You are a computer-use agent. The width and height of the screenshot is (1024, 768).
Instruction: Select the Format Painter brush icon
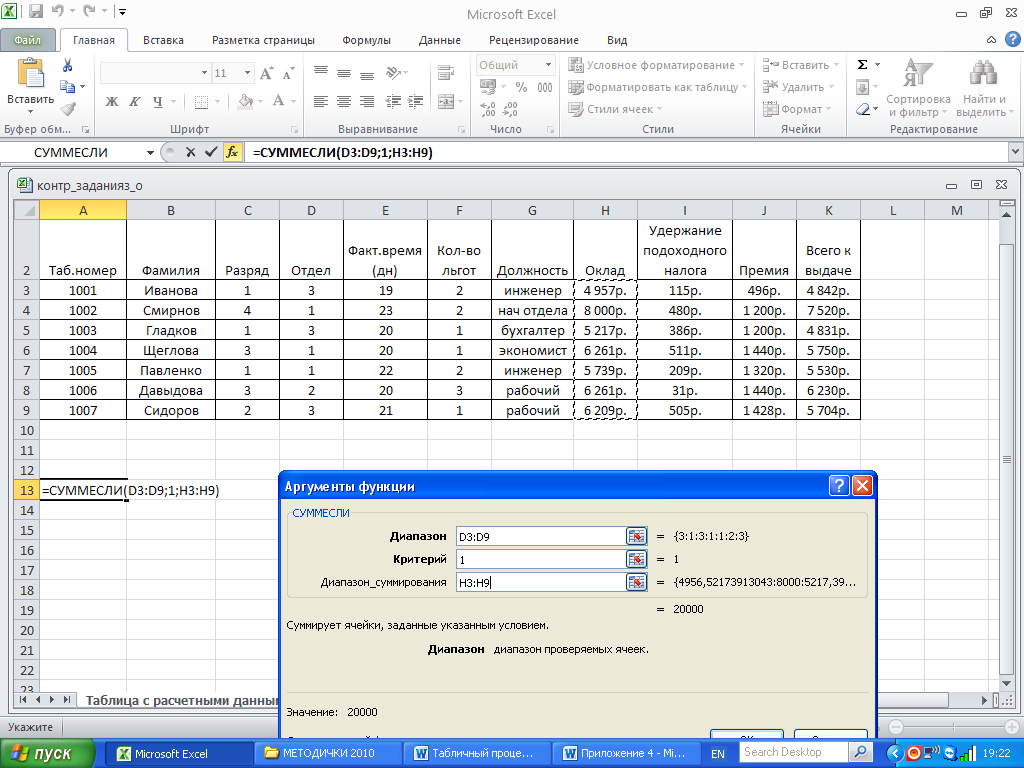coord(68,109)
